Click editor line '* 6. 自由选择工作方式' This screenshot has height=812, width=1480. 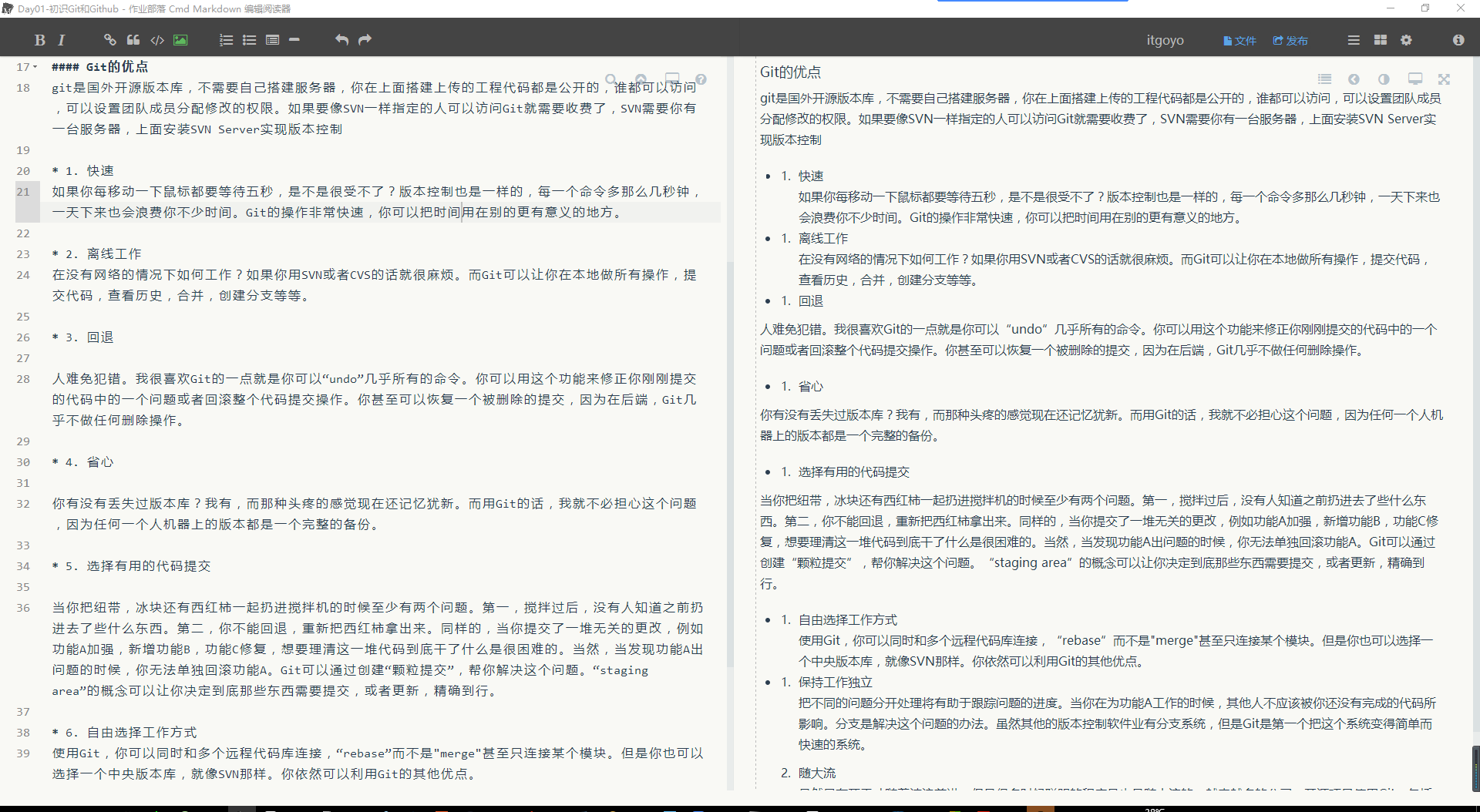125,733
